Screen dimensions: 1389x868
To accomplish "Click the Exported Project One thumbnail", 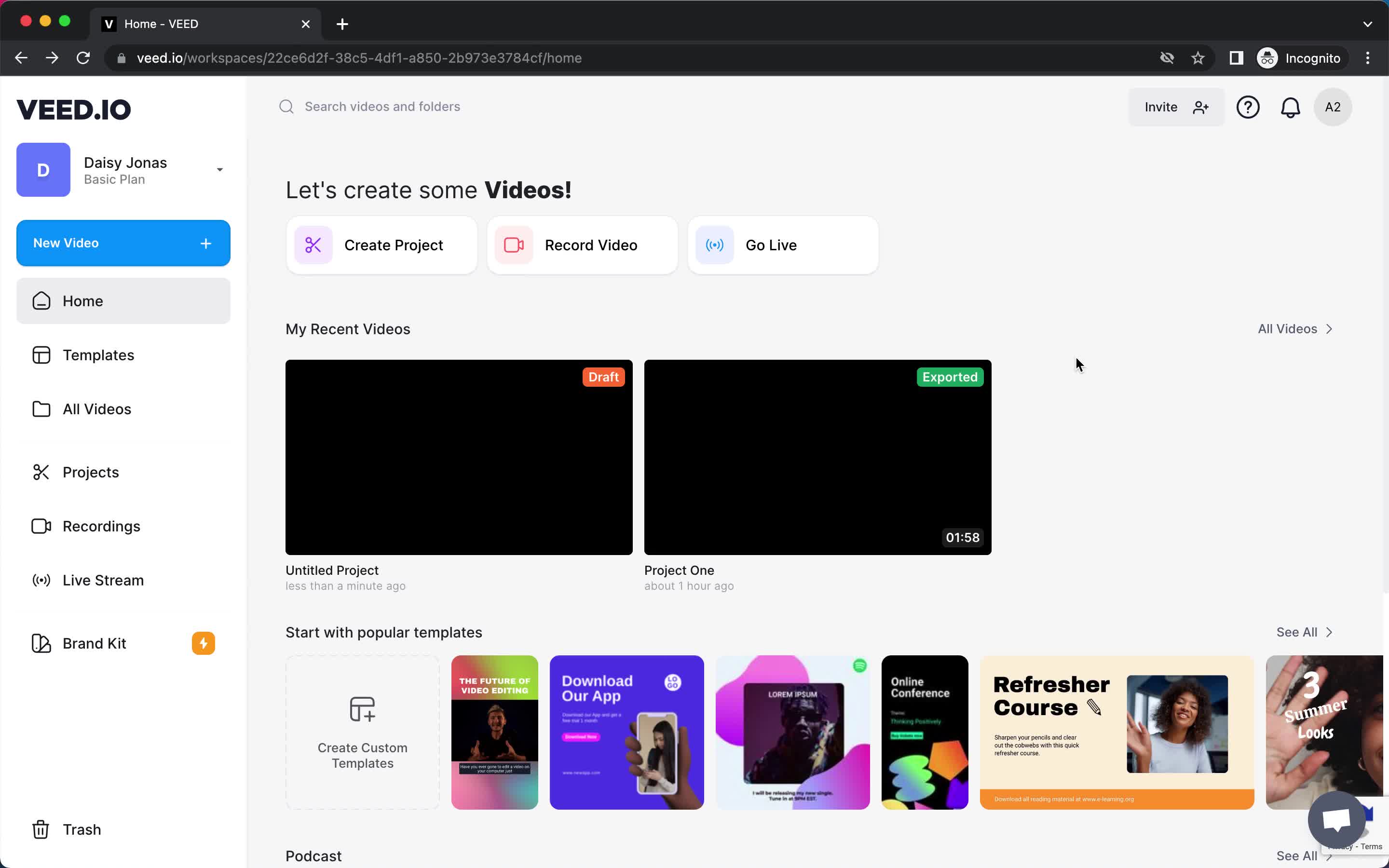I will [817, 457].
